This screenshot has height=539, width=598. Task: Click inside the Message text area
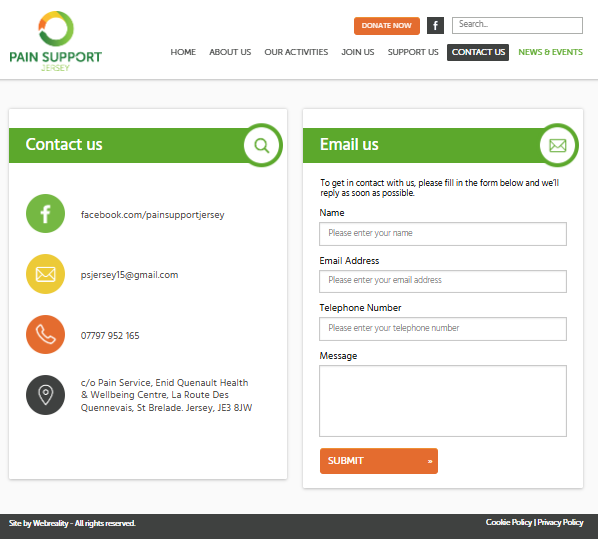click(443, 401)
